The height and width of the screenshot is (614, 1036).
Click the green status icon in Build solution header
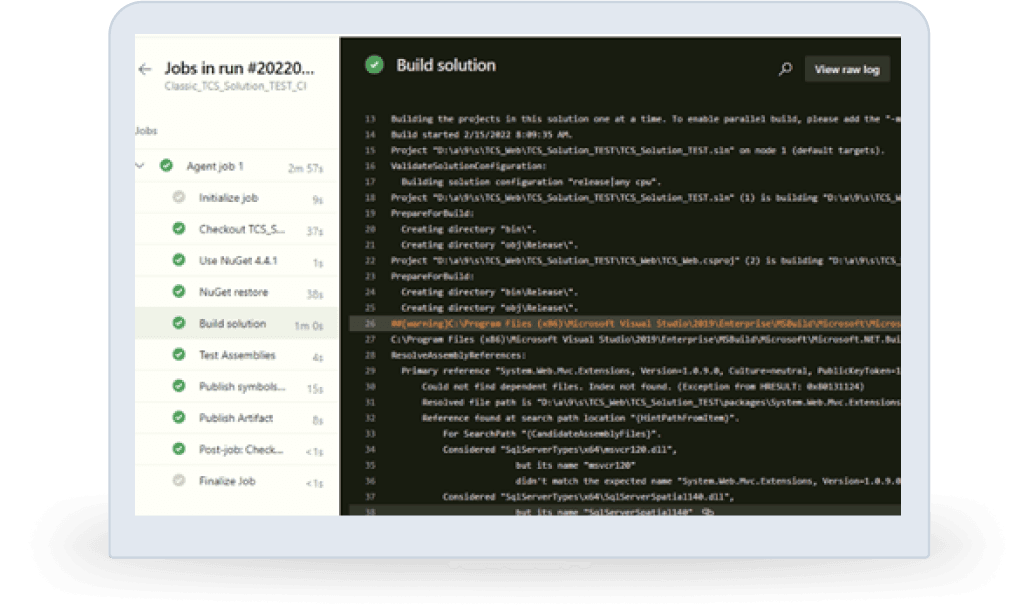tap(374, 66)
